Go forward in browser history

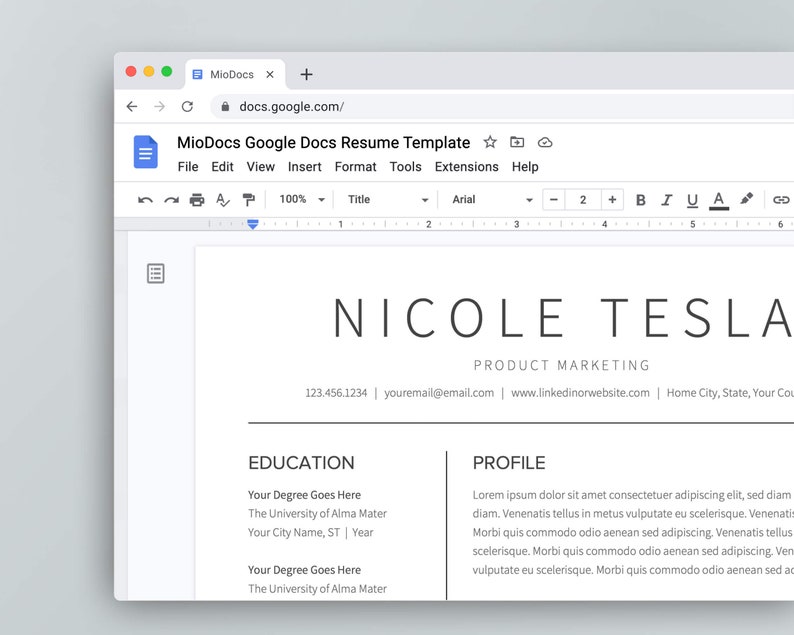click(160, 106)
